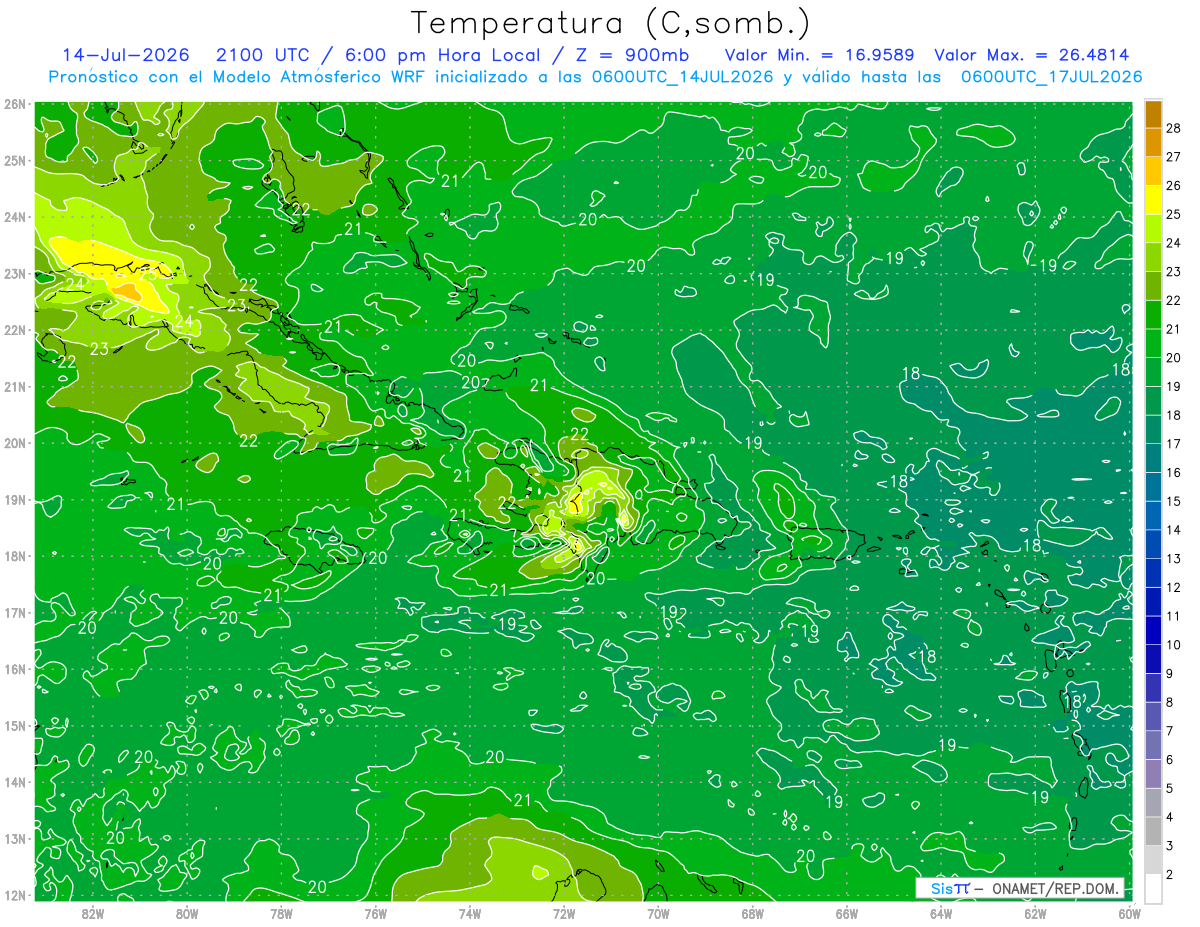Image resolution: width=1200 pixels, height=927 pixels.
Task: Click the 23N latitude axis label
Action: click(14, 273)
